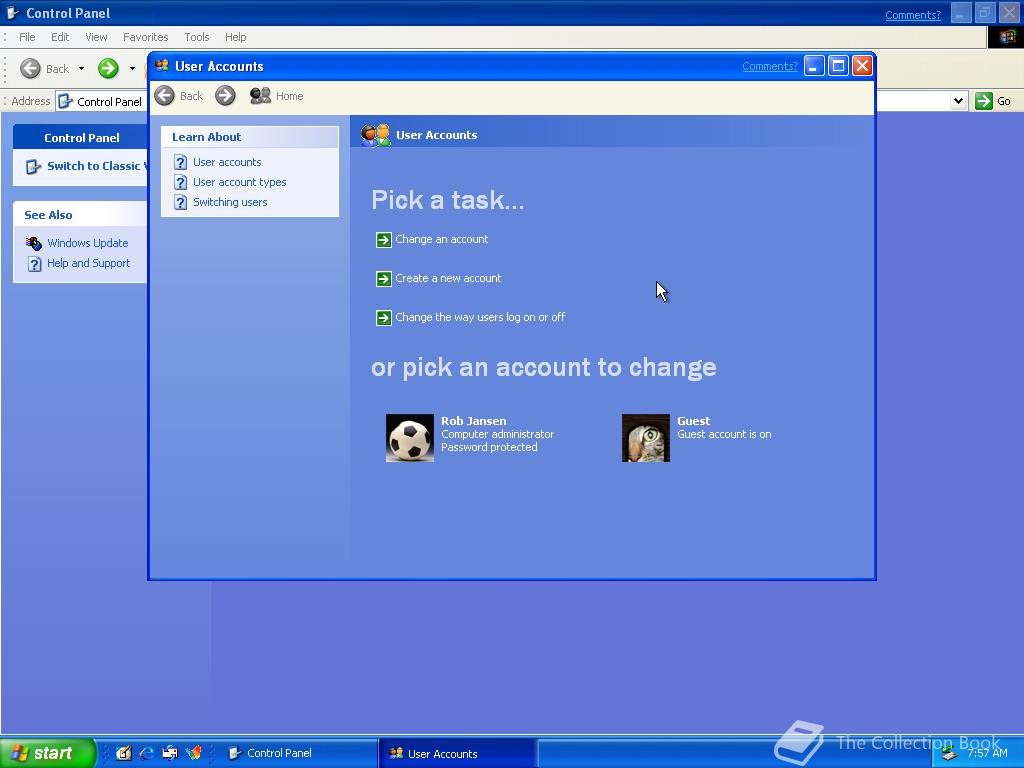The image size is (1024, 768).
Task: Click system tray icon beside the clock
Action: click(949, 754)
